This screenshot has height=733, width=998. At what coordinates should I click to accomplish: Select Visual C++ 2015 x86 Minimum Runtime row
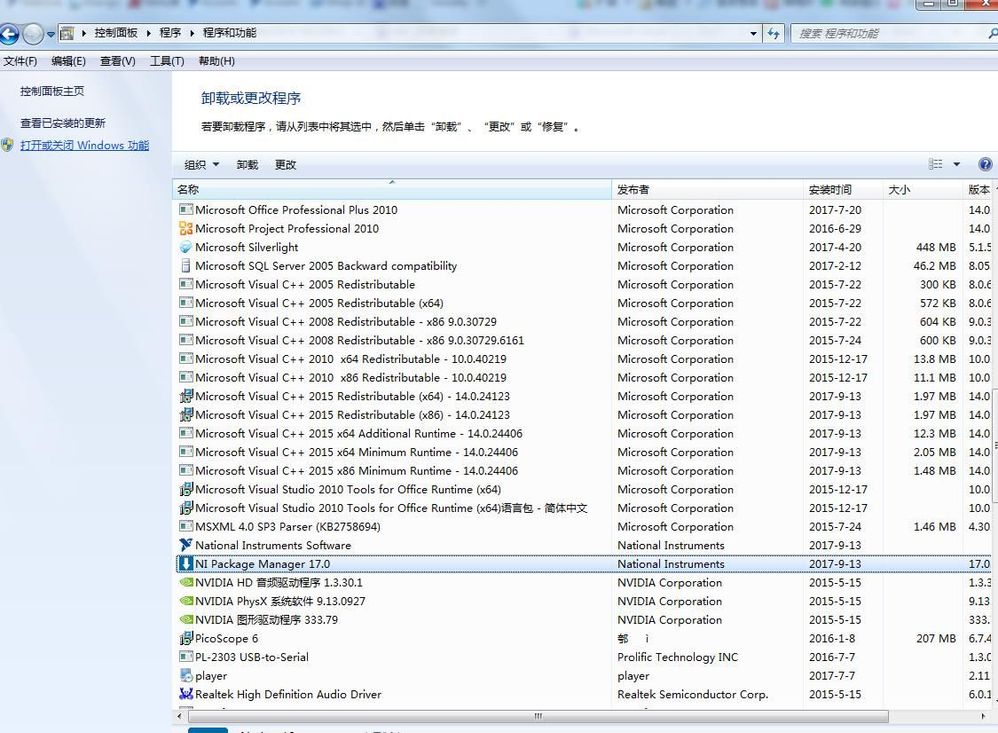coord(584,470)
